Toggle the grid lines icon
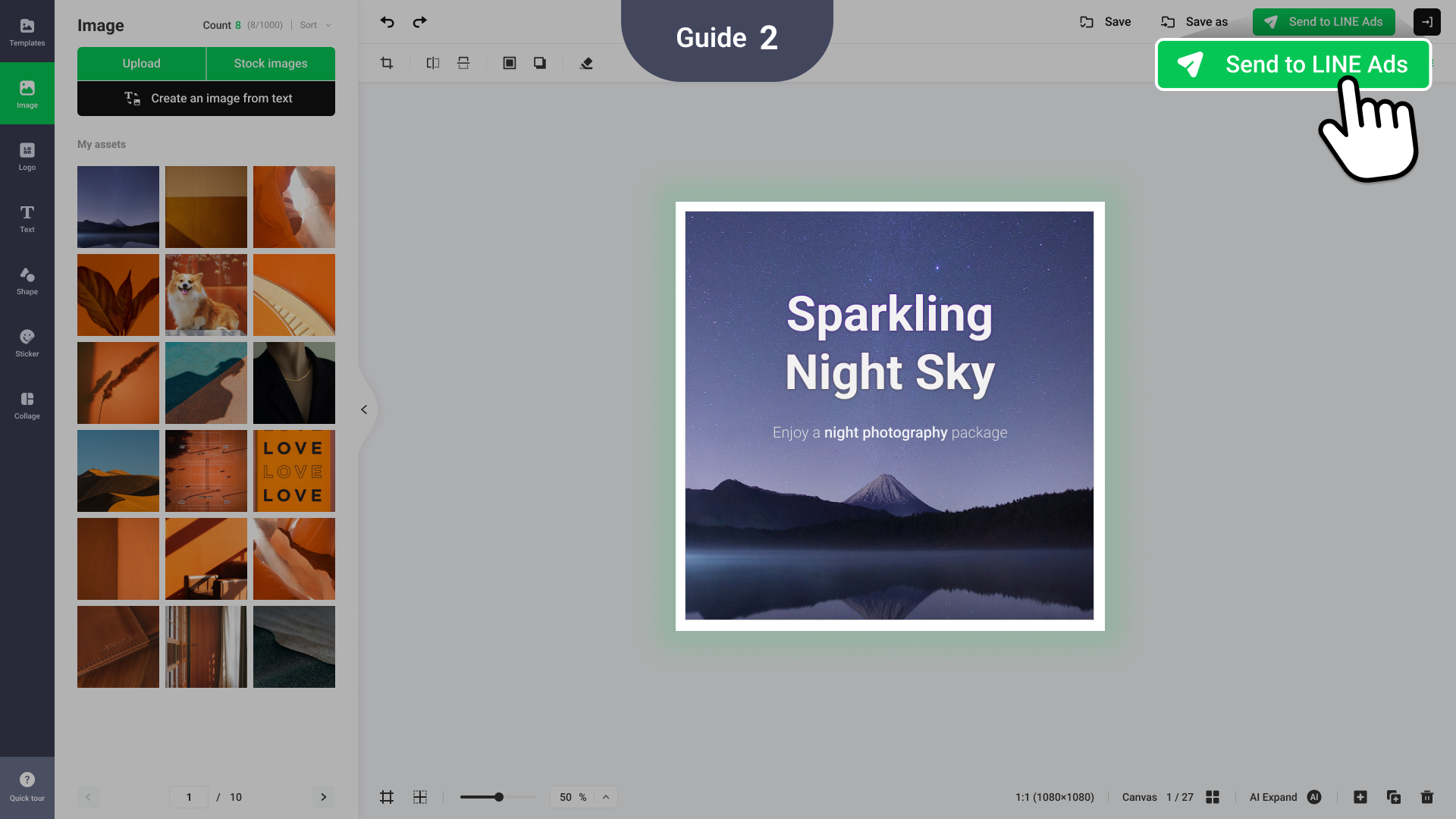This screenshot has width=1456, height=819. click(420, 797)
